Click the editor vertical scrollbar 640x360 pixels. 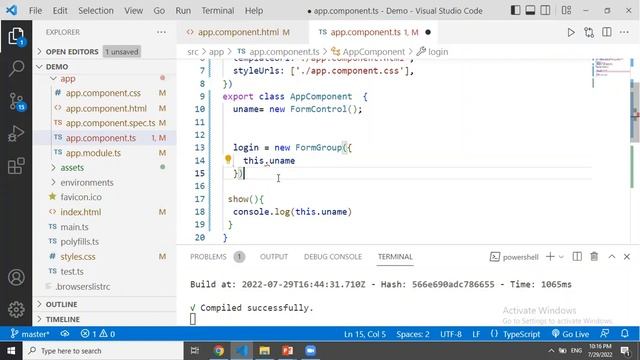pyautogui.click(x=635, y=112)
